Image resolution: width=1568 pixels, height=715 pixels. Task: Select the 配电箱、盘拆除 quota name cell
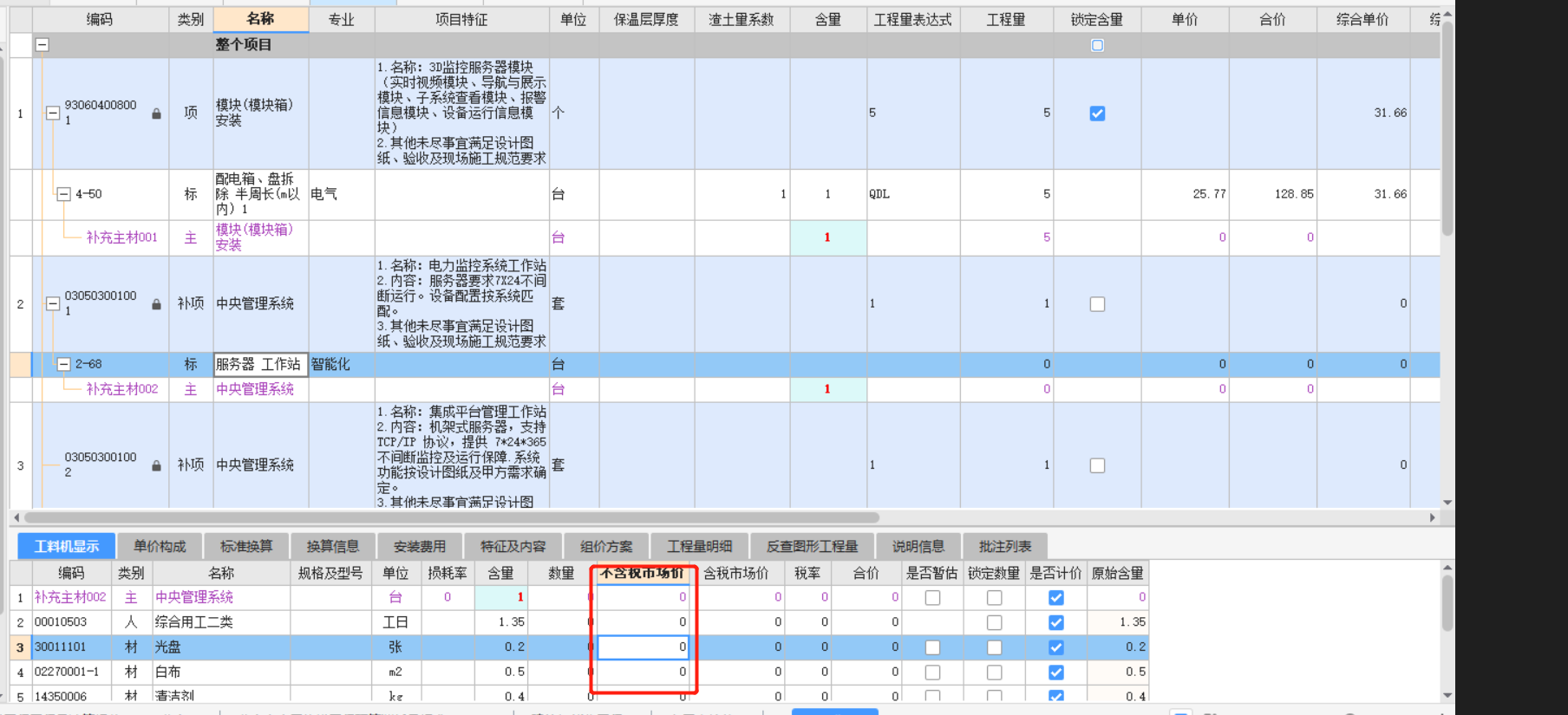pyautogui.click(x=260, y=194)
